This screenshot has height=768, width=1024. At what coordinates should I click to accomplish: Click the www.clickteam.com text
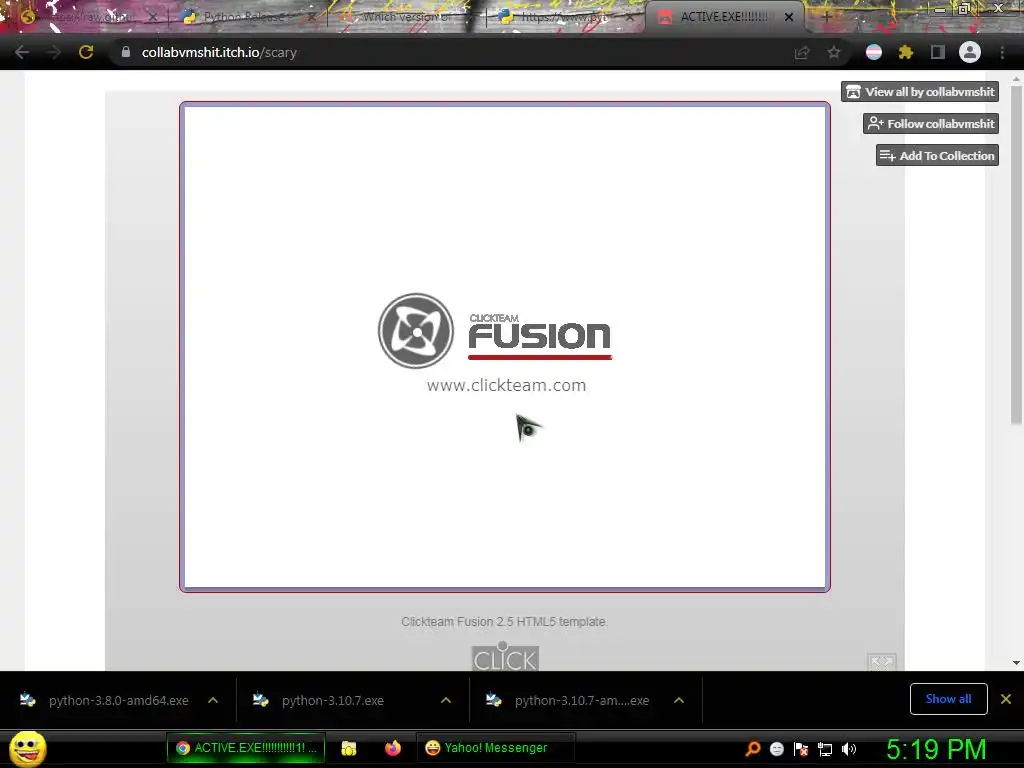506,385
